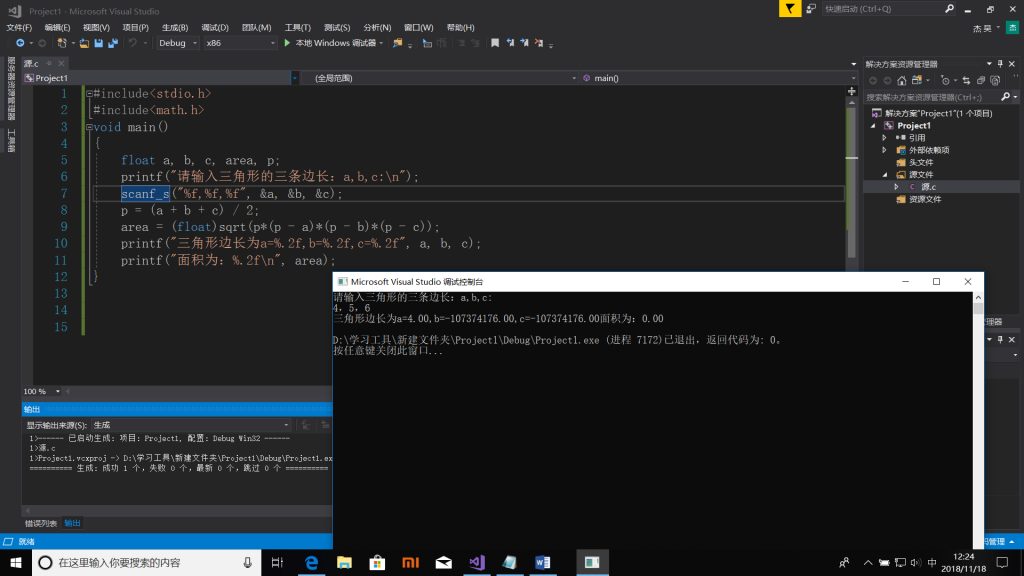1024x576 pixels.
Task: Collapse the #include region fold at line 1
Action: [89, 94]
